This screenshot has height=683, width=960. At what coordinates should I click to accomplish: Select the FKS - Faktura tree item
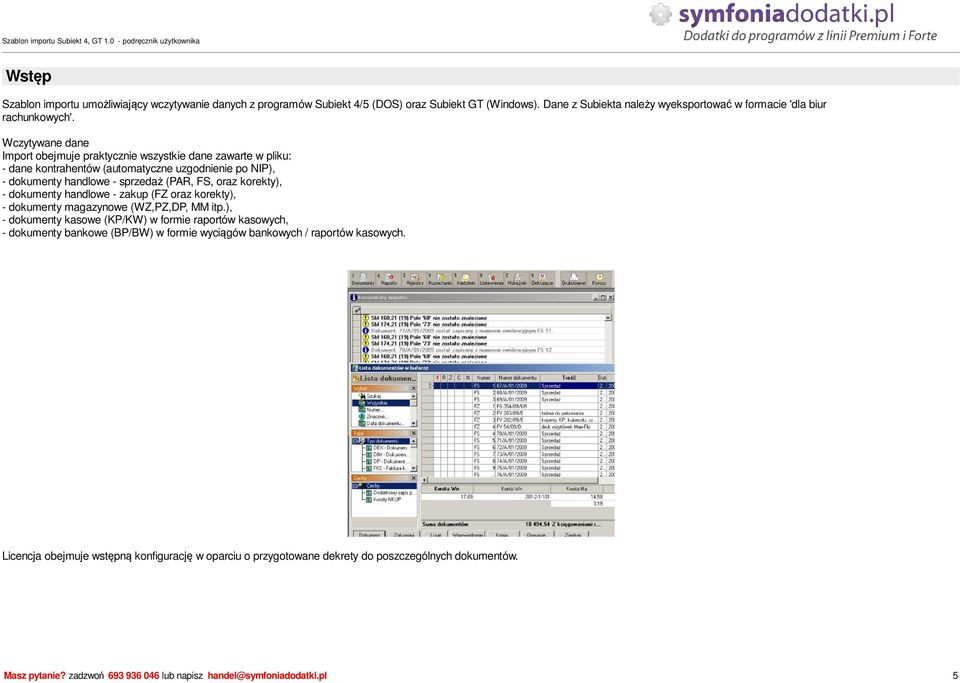pos(387,468)
